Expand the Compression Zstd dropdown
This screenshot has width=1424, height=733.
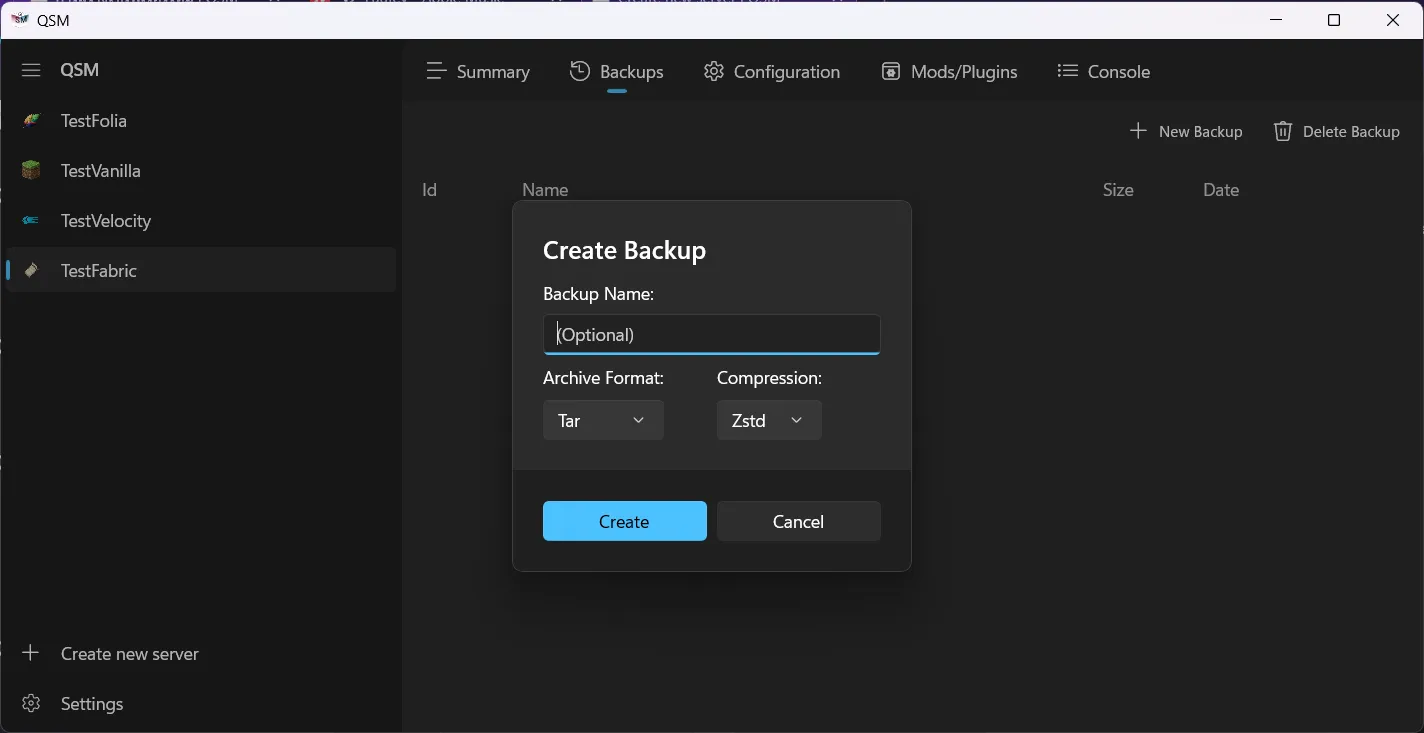[x=769, y=421]
